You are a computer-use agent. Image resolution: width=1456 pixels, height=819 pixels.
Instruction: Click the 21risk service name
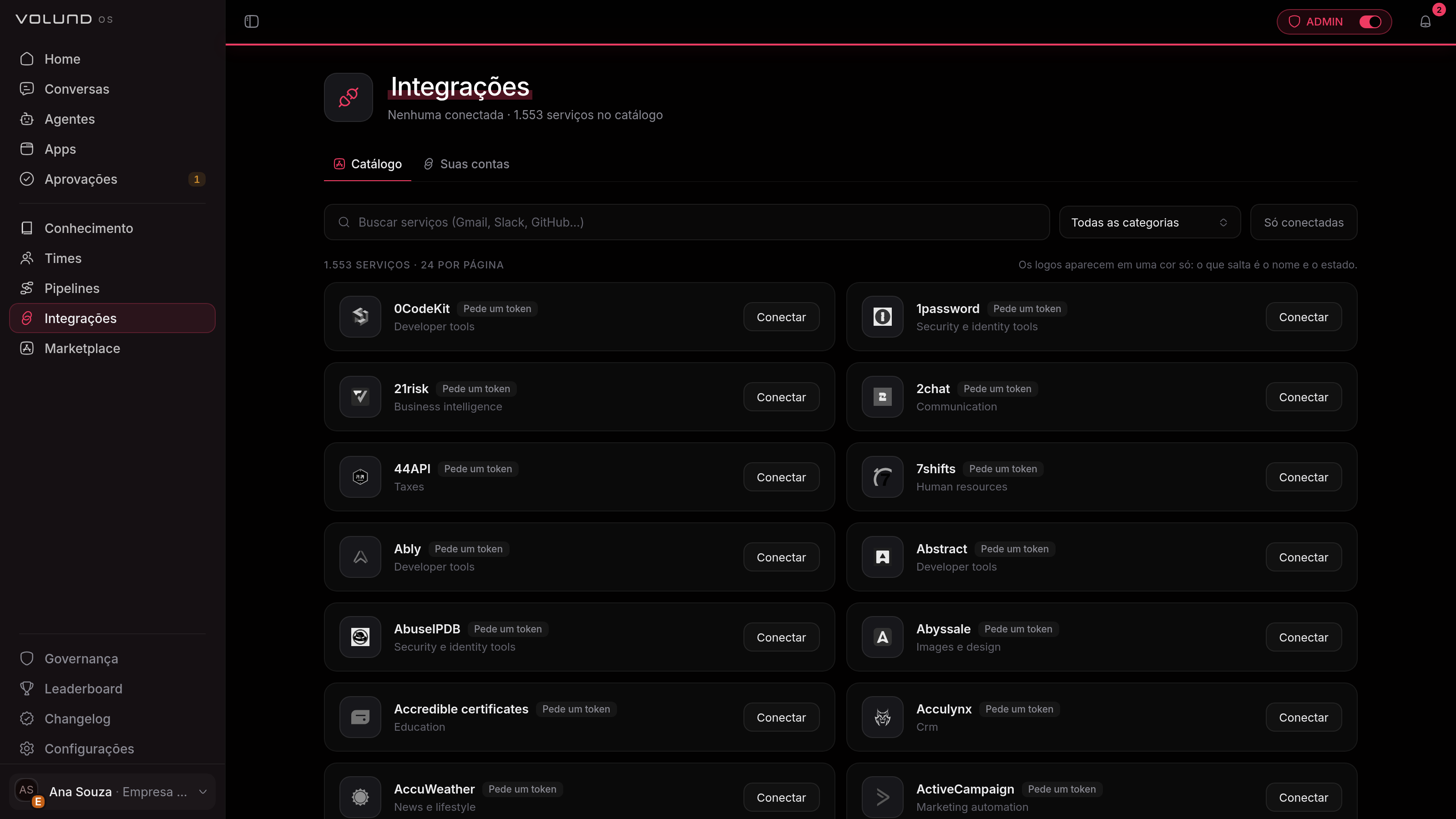pos(411,388)
